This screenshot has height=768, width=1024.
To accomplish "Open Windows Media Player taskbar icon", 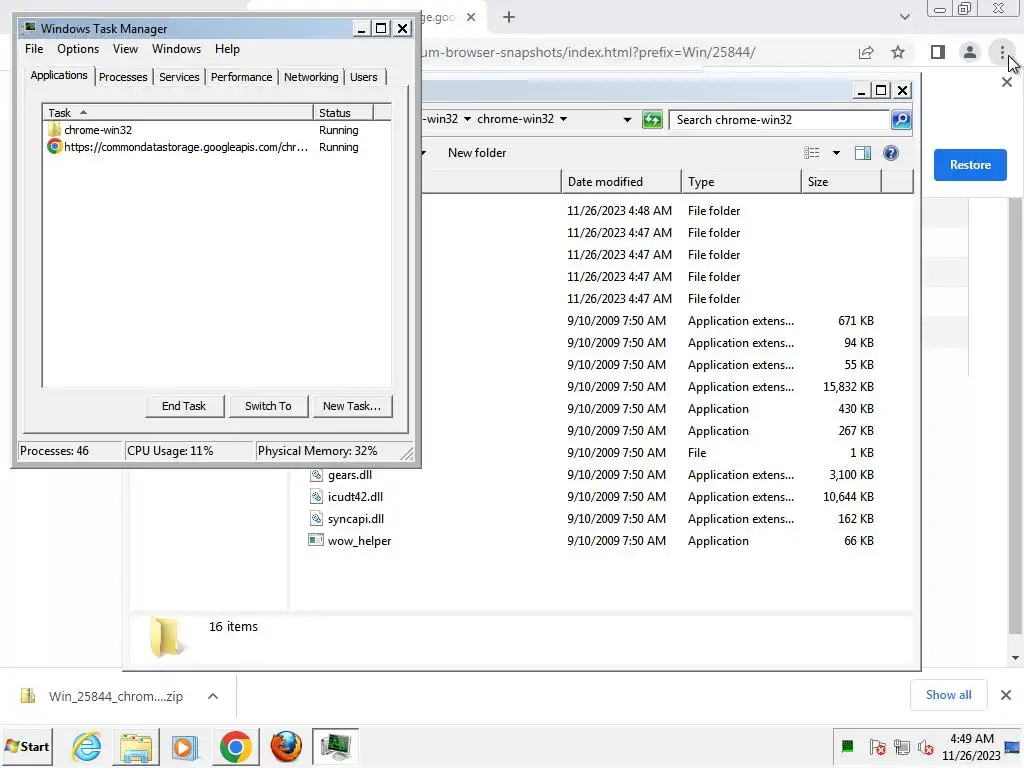I will (184, 746).
